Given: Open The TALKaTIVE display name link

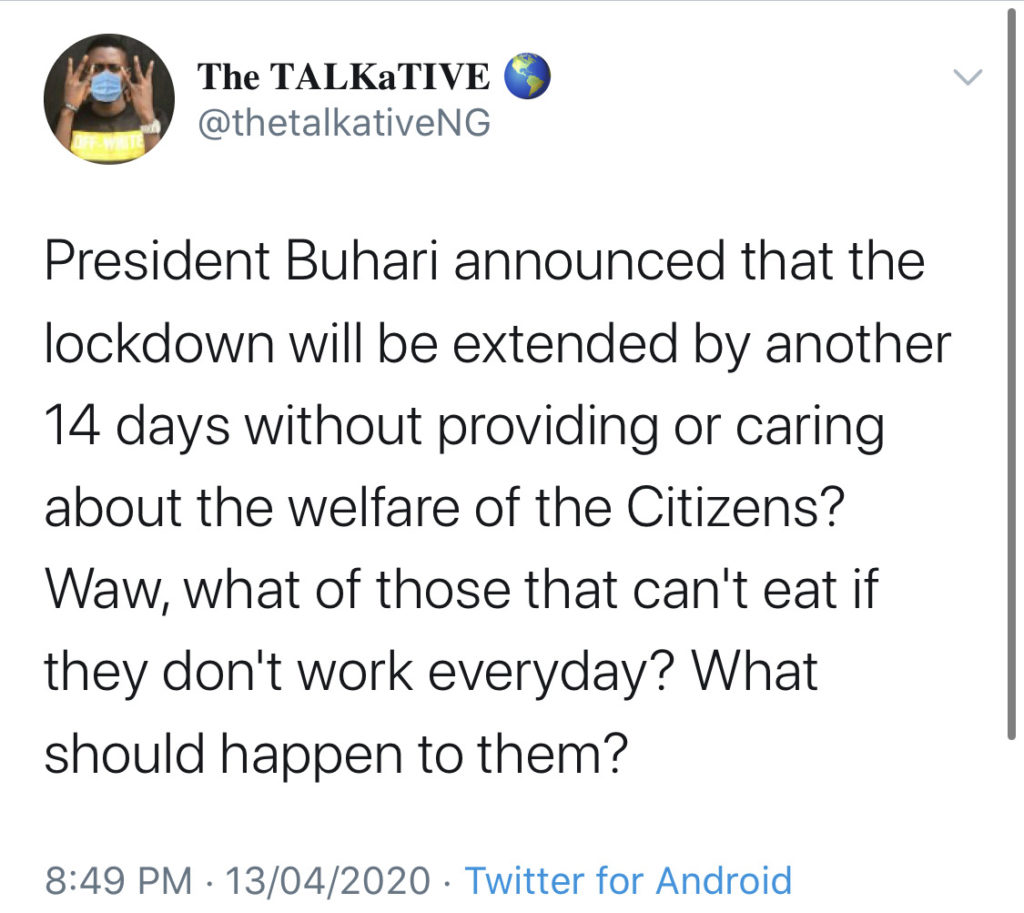Looking at the screenshot, I should [343, 77].
